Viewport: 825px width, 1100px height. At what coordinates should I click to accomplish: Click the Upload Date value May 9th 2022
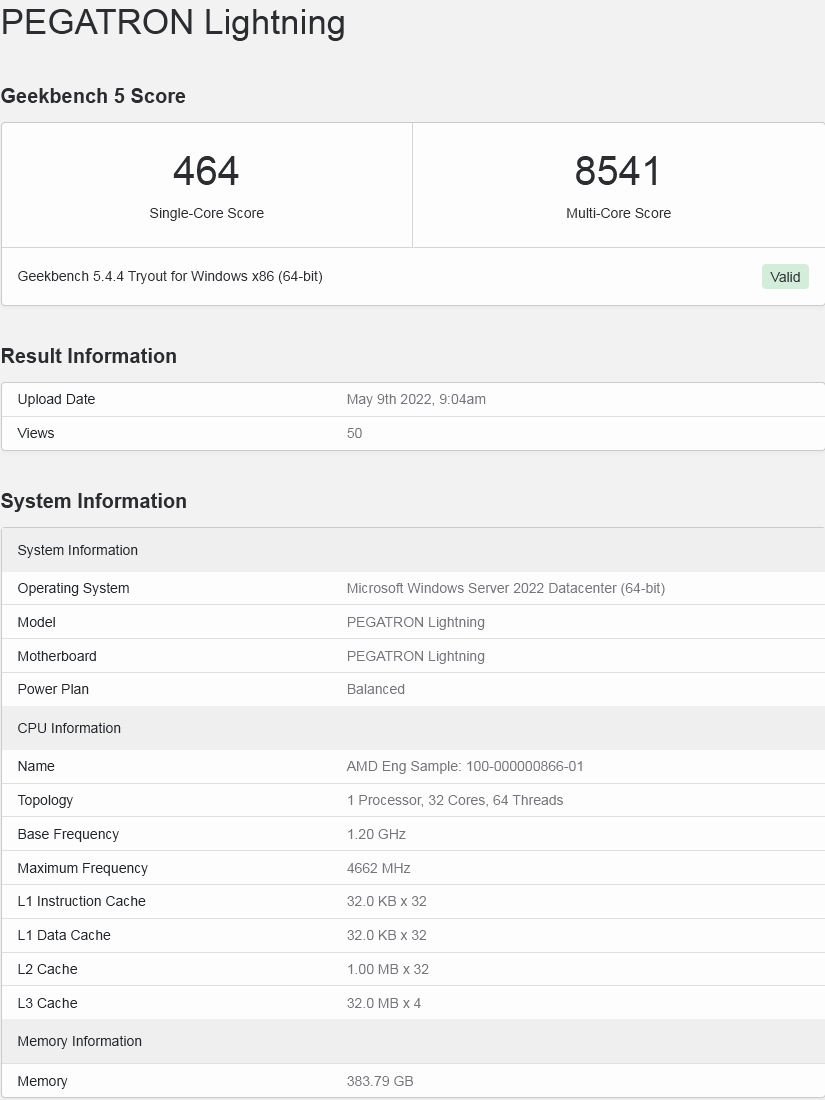416,399
